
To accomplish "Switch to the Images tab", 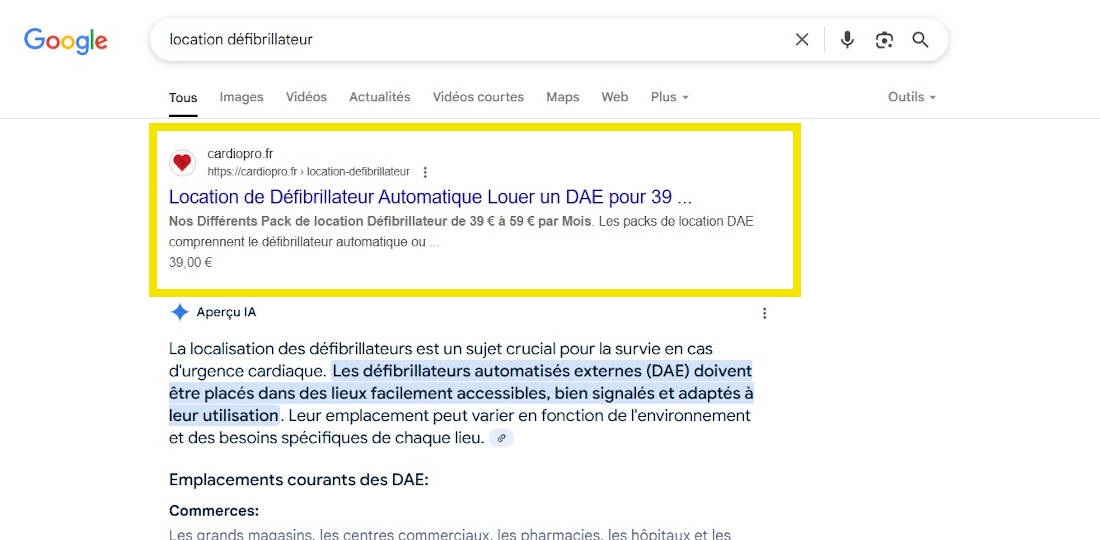I will [241, 97].
